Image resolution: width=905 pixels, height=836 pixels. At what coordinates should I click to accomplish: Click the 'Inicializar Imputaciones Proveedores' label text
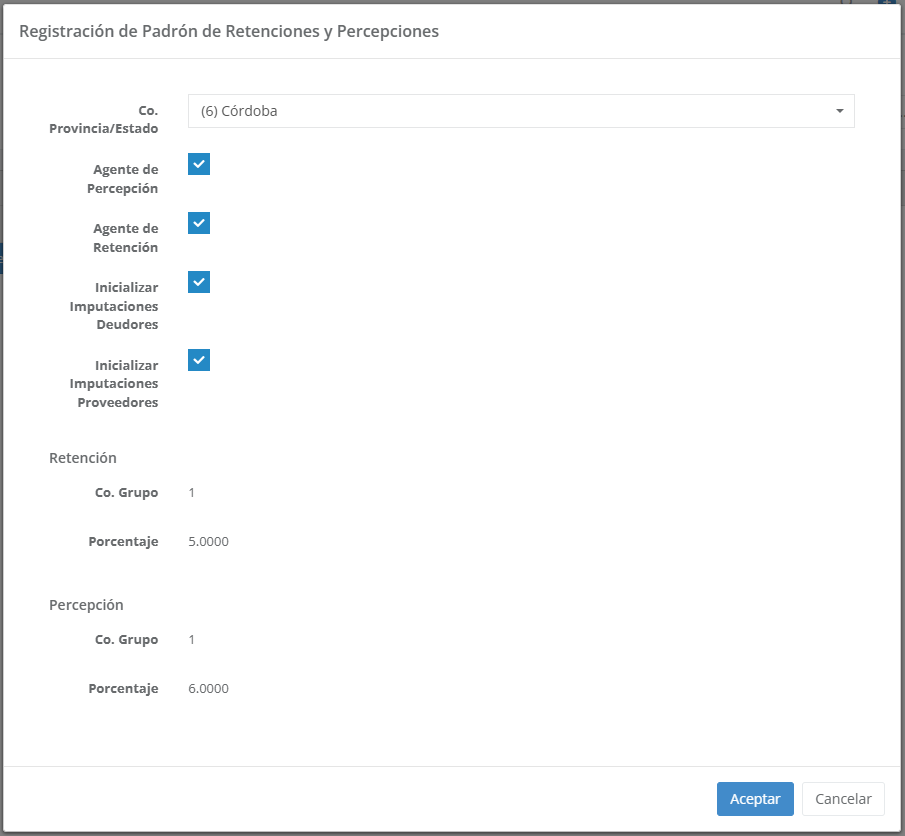click(x=115, y=384)
